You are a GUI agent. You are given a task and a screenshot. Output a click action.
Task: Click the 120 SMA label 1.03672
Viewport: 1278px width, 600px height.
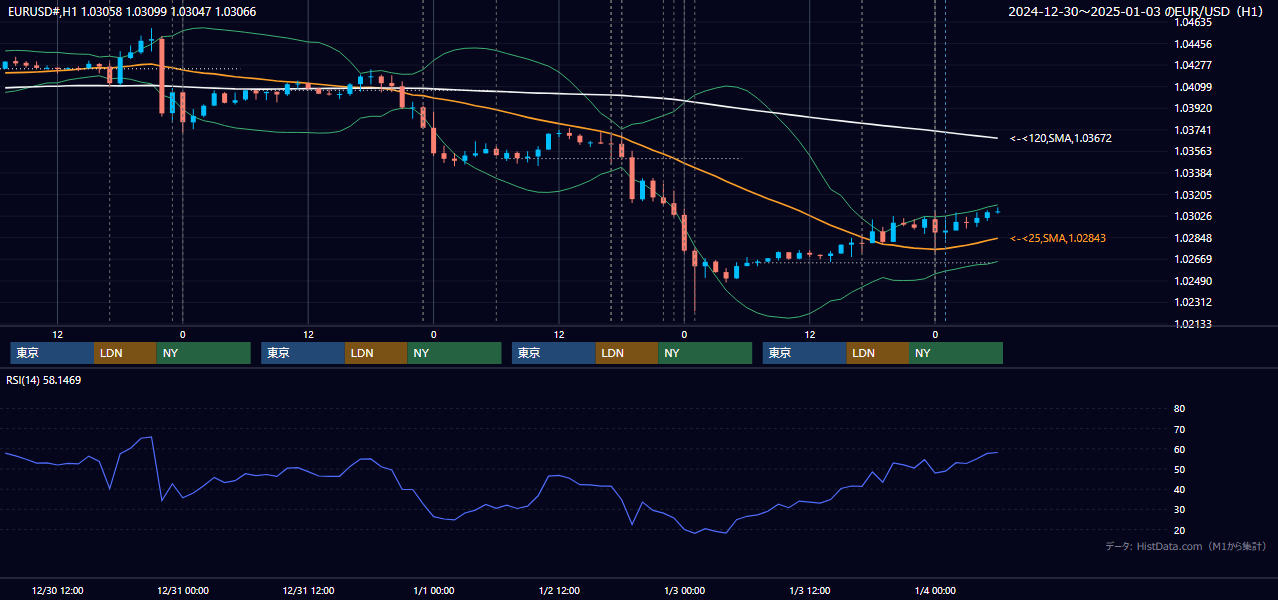(1061, 138)
